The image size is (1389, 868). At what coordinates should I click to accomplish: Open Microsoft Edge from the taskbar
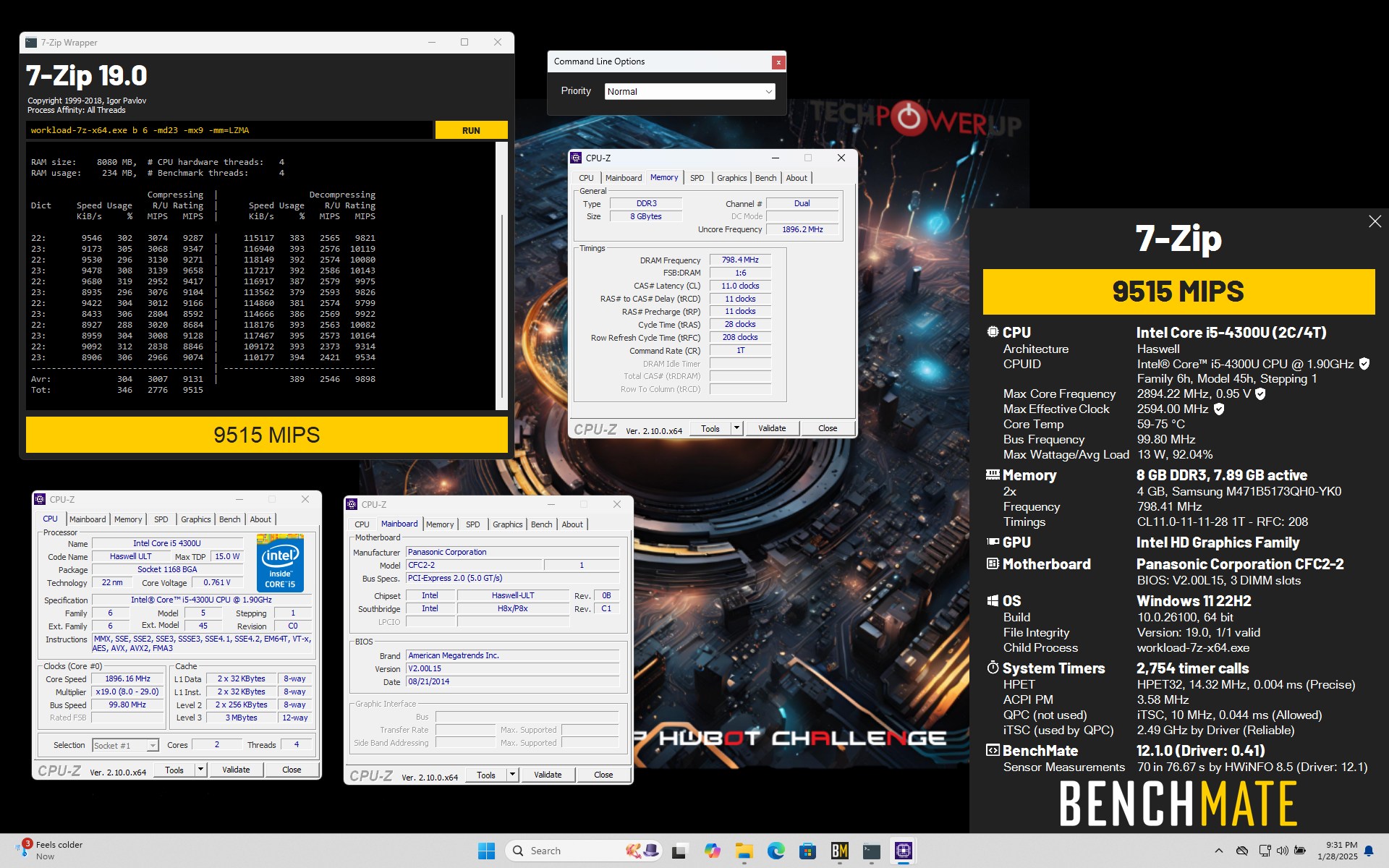click(x=776, y=851)
